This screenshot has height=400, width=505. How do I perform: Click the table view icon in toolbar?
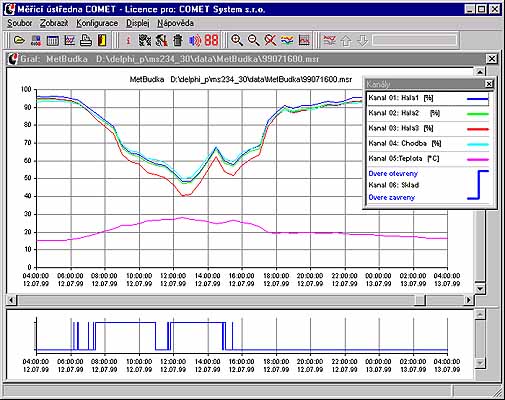(x=53, y=41)
